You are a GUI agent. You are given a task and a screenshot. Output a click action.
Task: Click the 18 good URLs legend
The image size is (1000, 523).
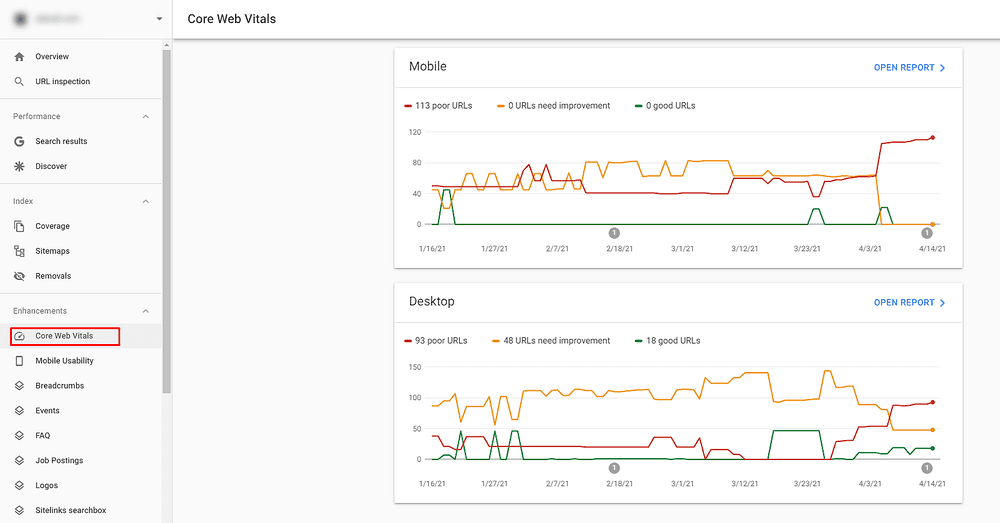[x=668, y=341]
